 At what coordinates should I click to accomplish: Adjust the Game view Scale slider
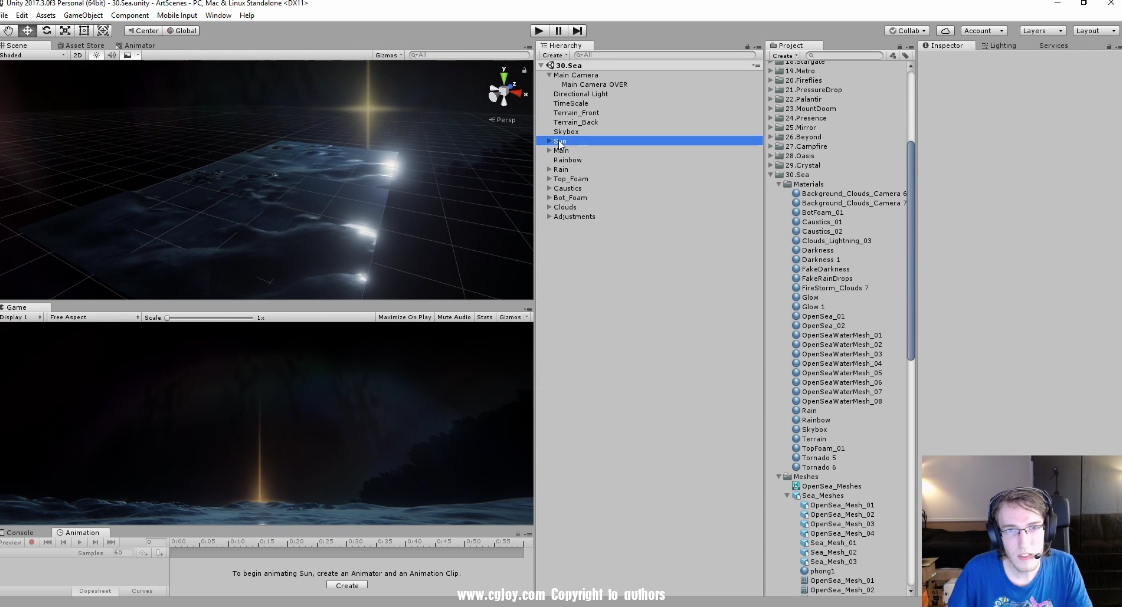[x=167, y=317]
